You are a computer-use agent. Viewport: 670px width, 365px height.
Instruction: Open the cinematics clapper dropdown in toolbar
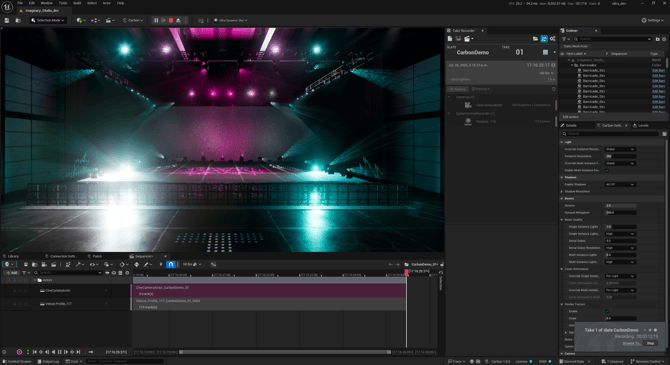point(110,20)
